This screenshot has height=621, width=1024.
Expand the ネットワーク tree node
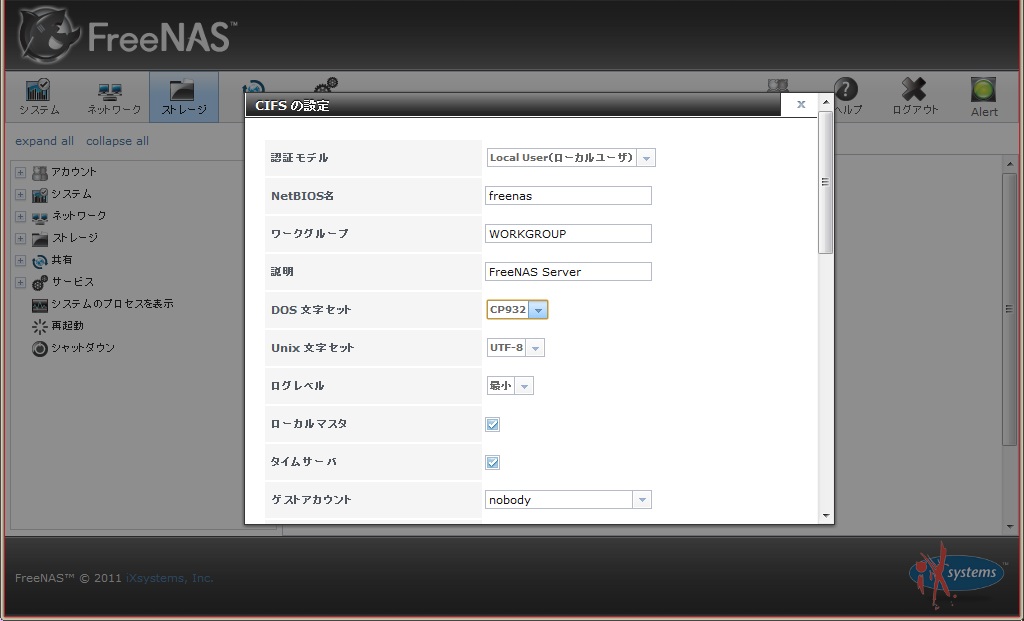coord(20,217)
